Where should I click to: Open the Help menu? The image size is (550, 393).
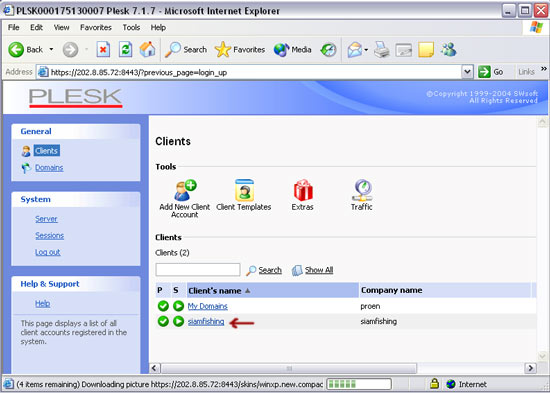(x=158, y=27)
